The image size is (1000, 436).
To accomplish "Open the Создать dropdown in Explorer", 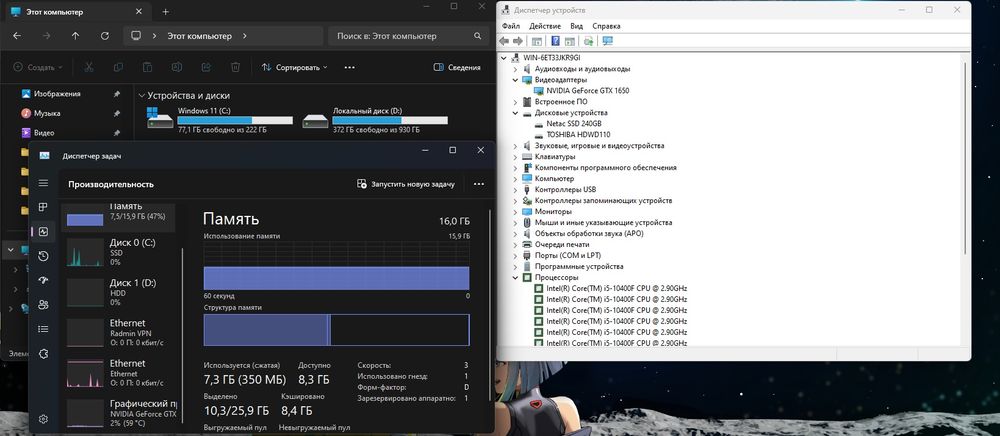I will (x=38, y=67).
